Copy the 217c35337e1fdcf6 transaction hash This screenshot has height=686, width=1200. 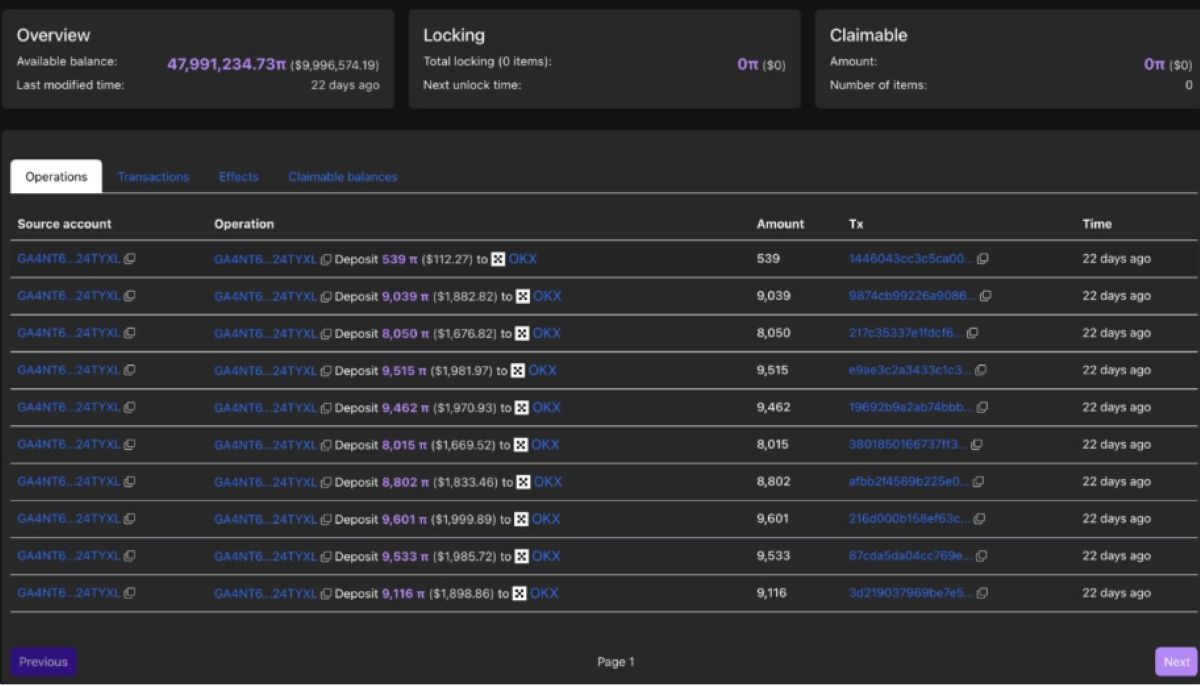click(973, 333)
